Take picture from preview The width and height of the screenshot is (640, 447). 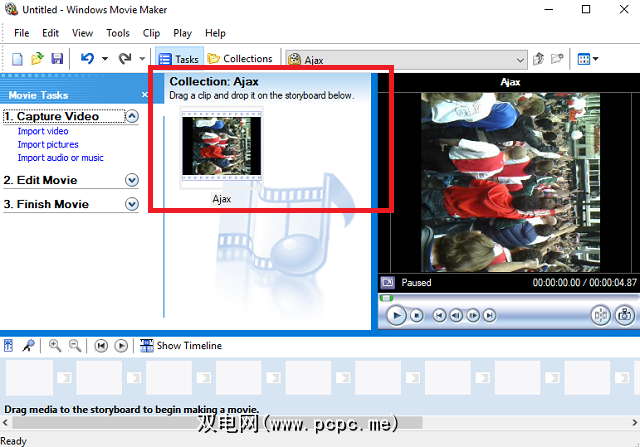tap(625, 315)
